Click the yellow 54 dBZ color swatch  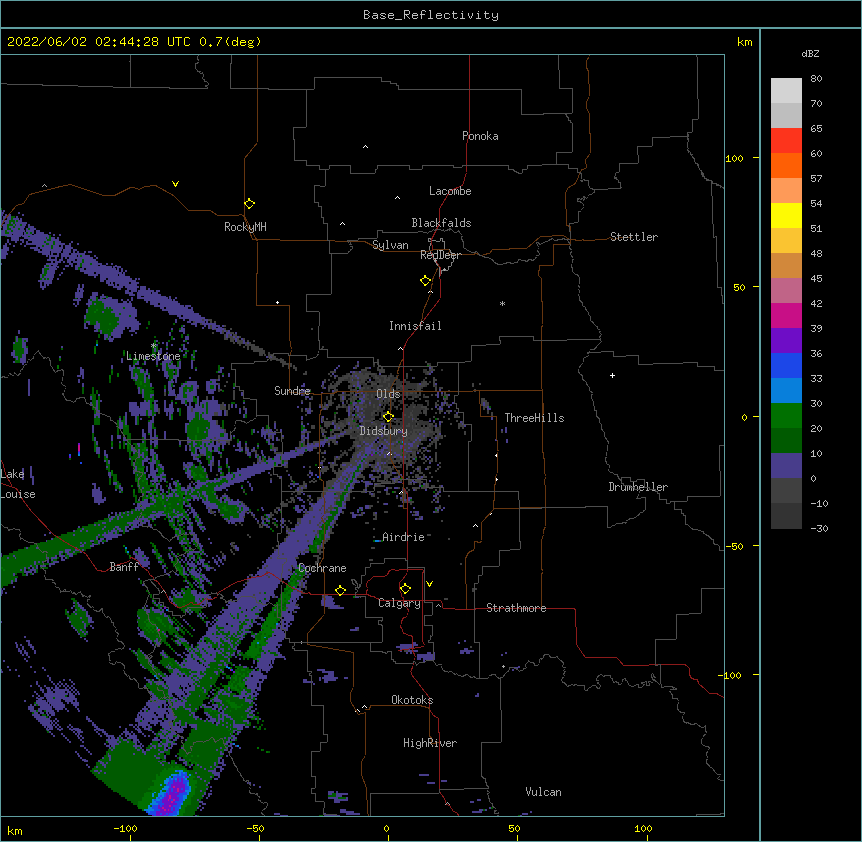786,215
